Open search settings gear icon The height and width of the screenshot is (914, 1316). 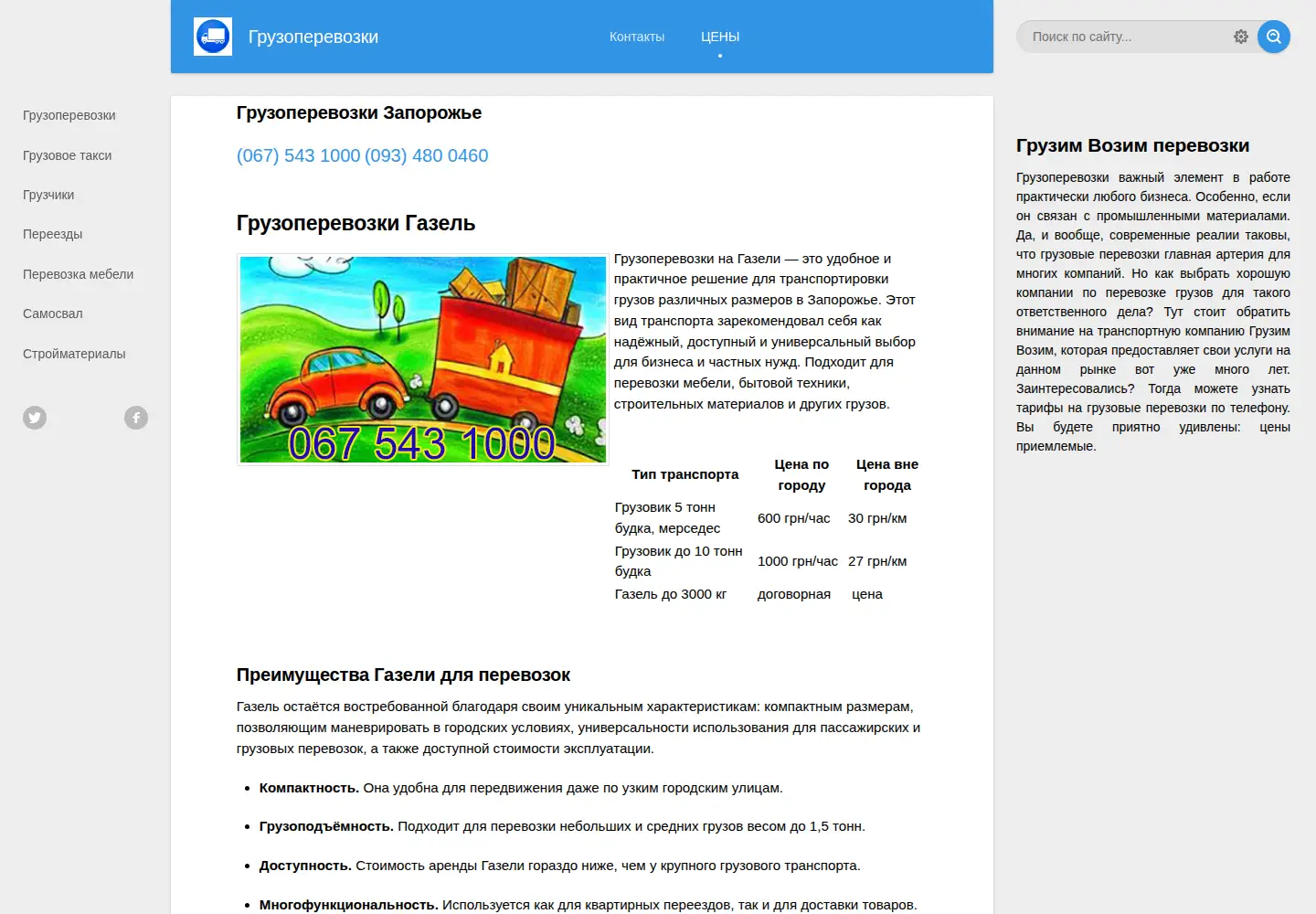(x=1240, y=37)
